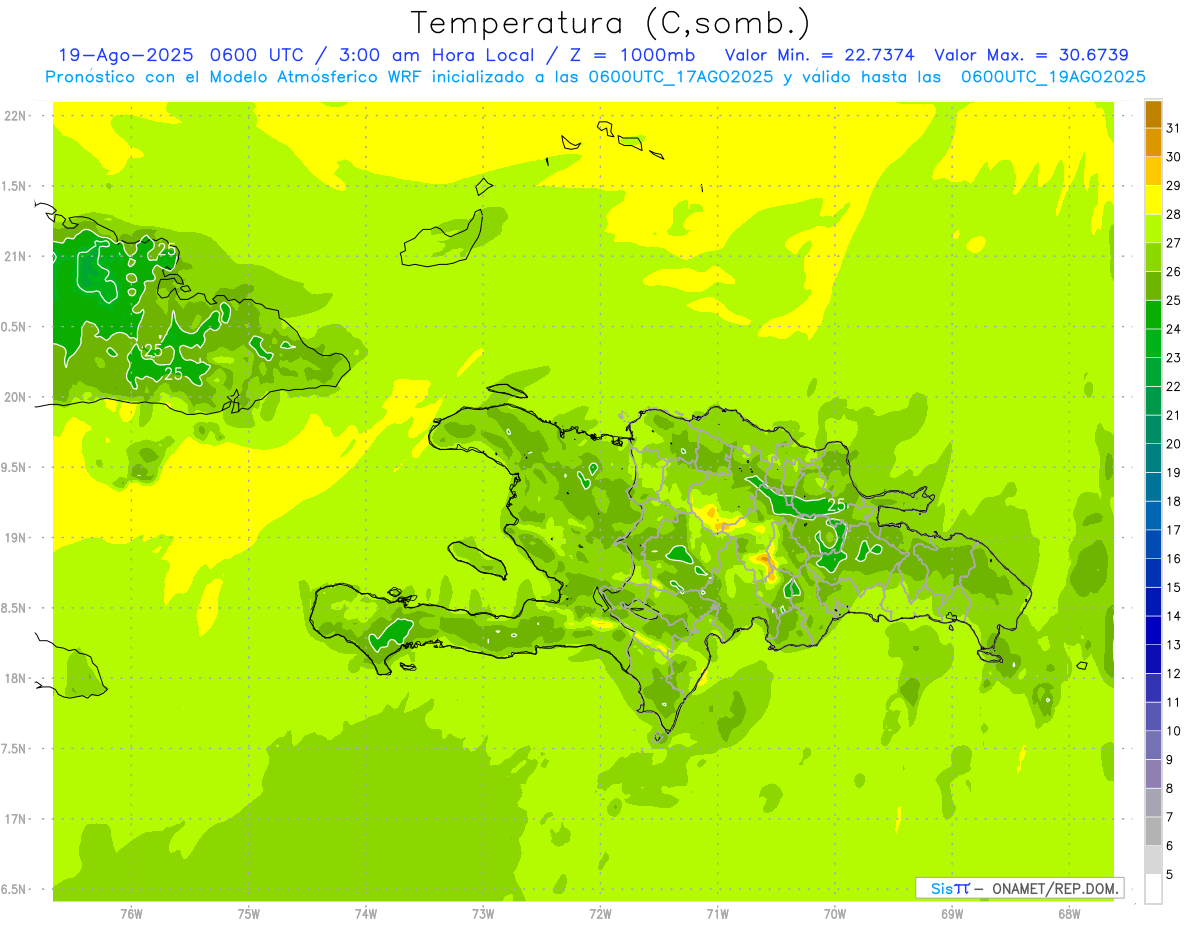This screenshot has height=927, width=1200.
Task: Click the legend value "29"
Action: tap(1174, 185)
